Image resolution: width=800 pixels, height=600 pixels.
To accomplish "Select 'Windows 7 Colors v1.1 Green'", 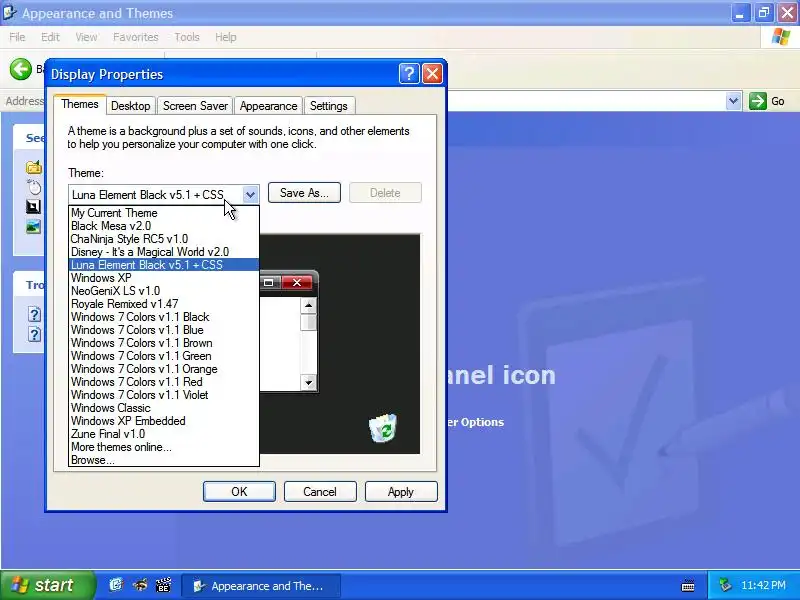I will (x=164, y=356).
